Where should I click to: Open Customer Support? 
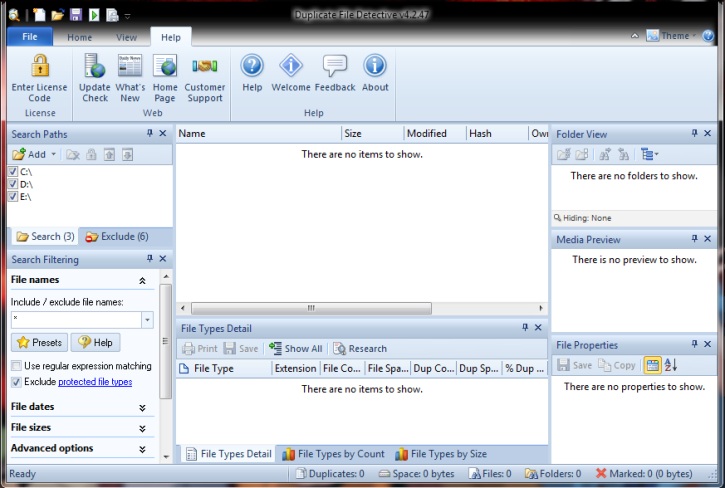[x=205, y=78]
